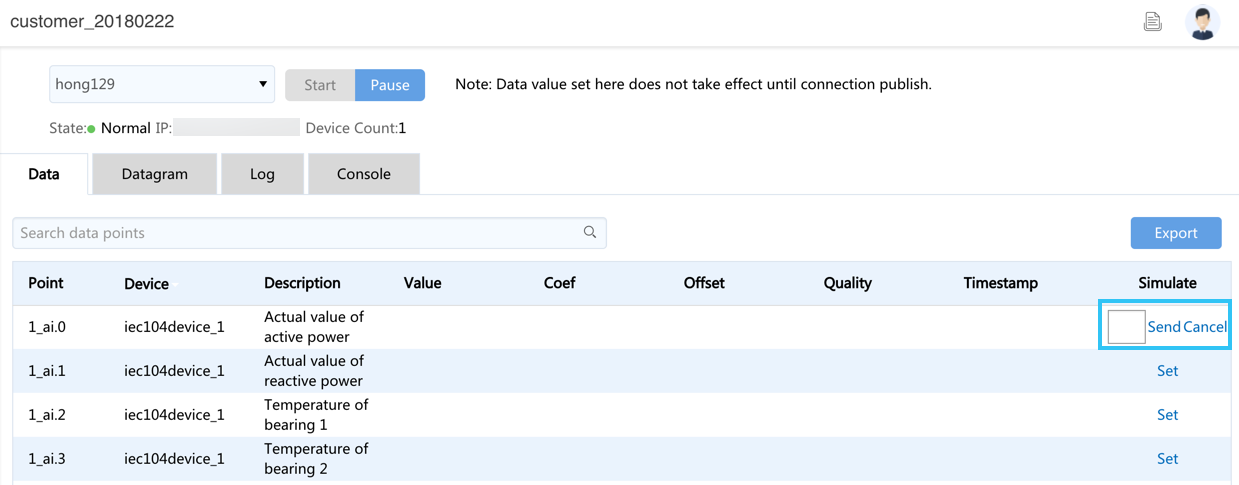Click the Value column header
The height and width of the screenshot is (485, 1239).
click(x=422, y=283)
